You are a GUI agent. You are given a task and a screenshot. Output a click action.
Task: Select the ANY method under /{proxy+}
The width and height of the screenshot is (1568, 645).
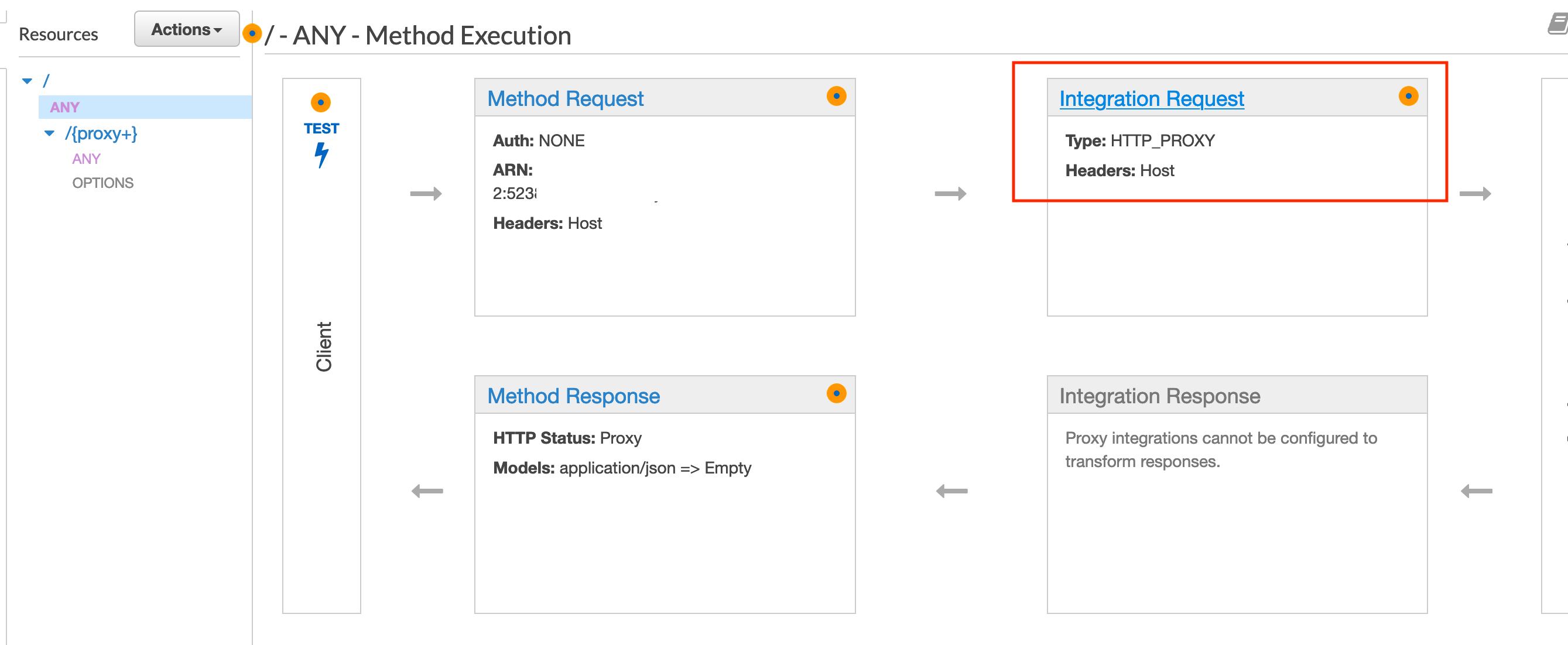[x=87, y=159]
